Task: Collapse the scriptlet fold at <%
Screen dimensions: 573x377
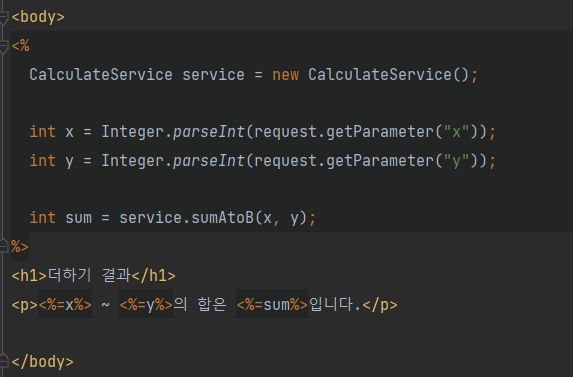Action: point(3,47)
